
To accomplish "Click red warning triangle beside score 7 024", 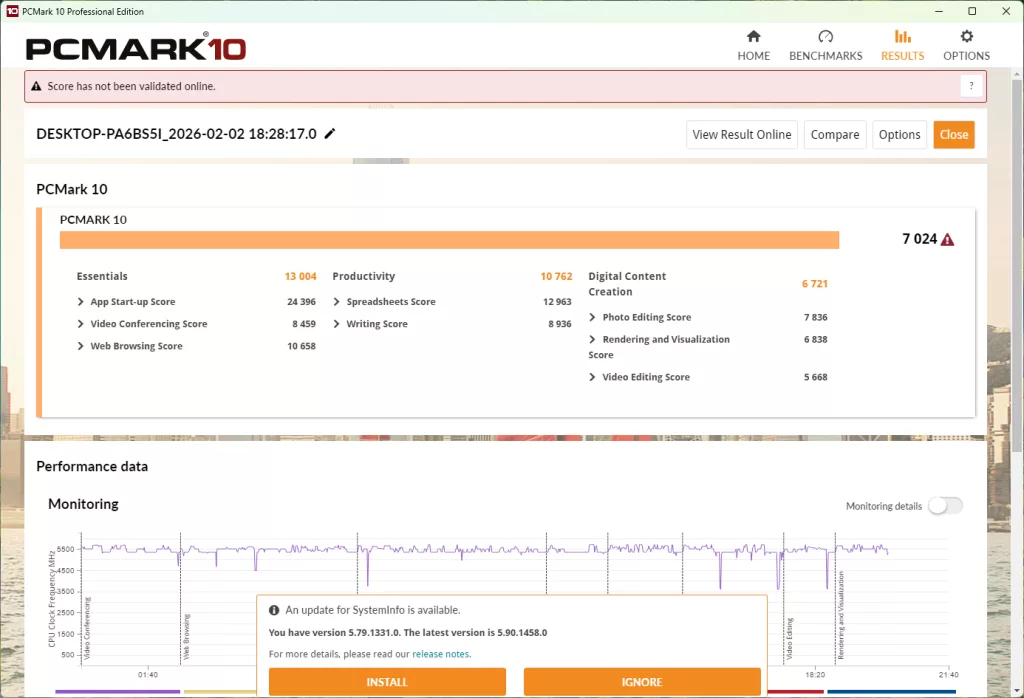I will point(947,240).
